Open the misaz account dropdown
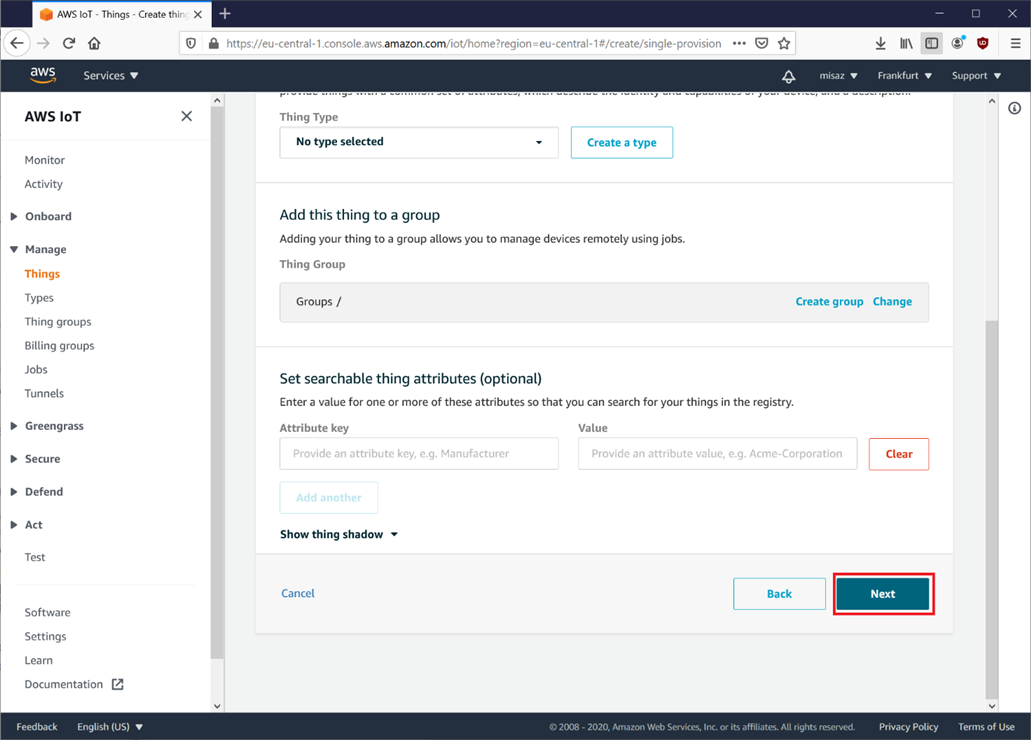Viewport: 1031px width, 740px height. [838, 76]
